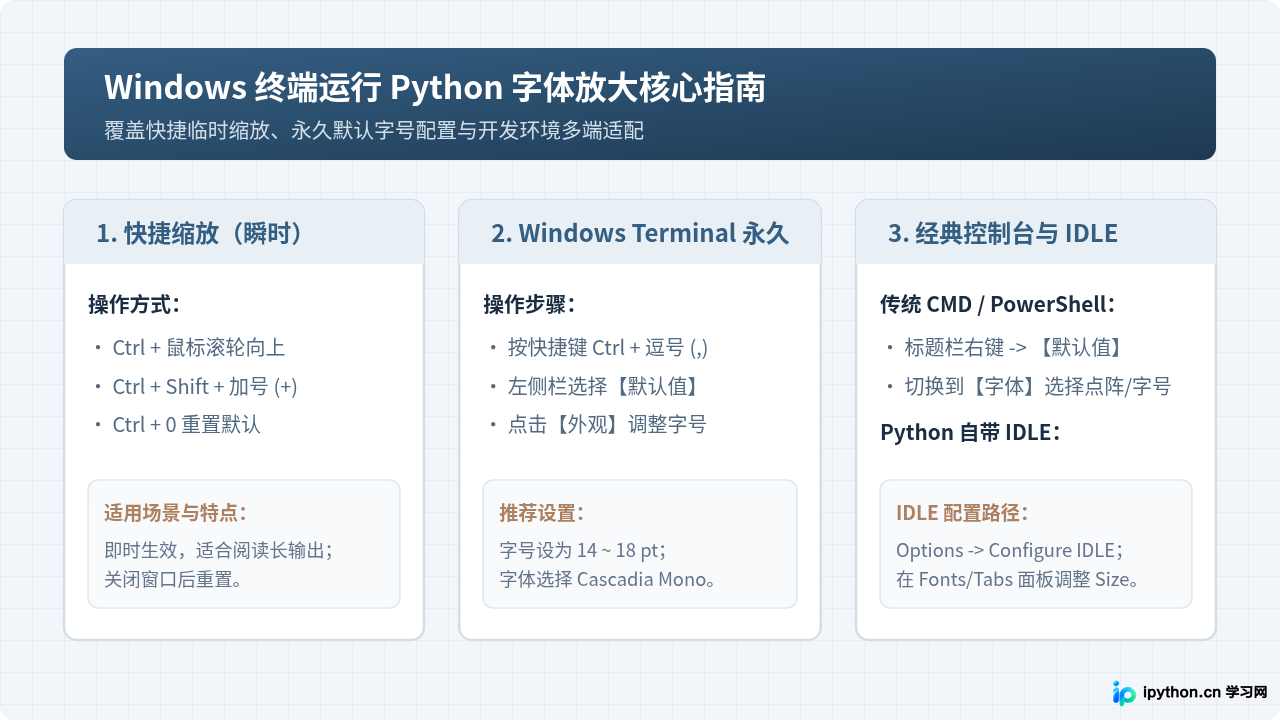Screen dimensions: 1280x720
Task: Click the label "操作方式："
Action: pos(135,304)
